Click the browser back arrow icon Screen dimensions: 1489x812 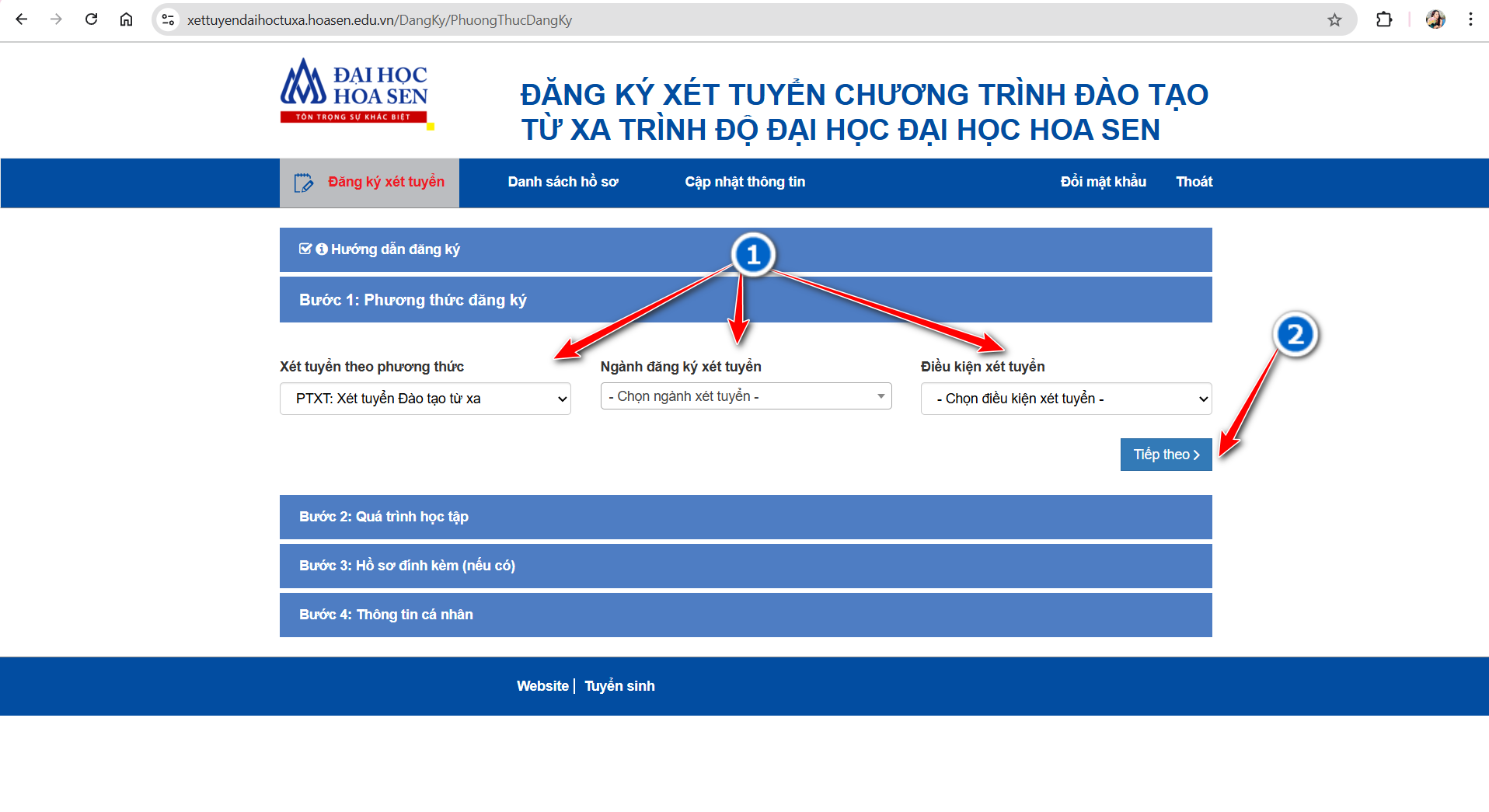(22, 19)
